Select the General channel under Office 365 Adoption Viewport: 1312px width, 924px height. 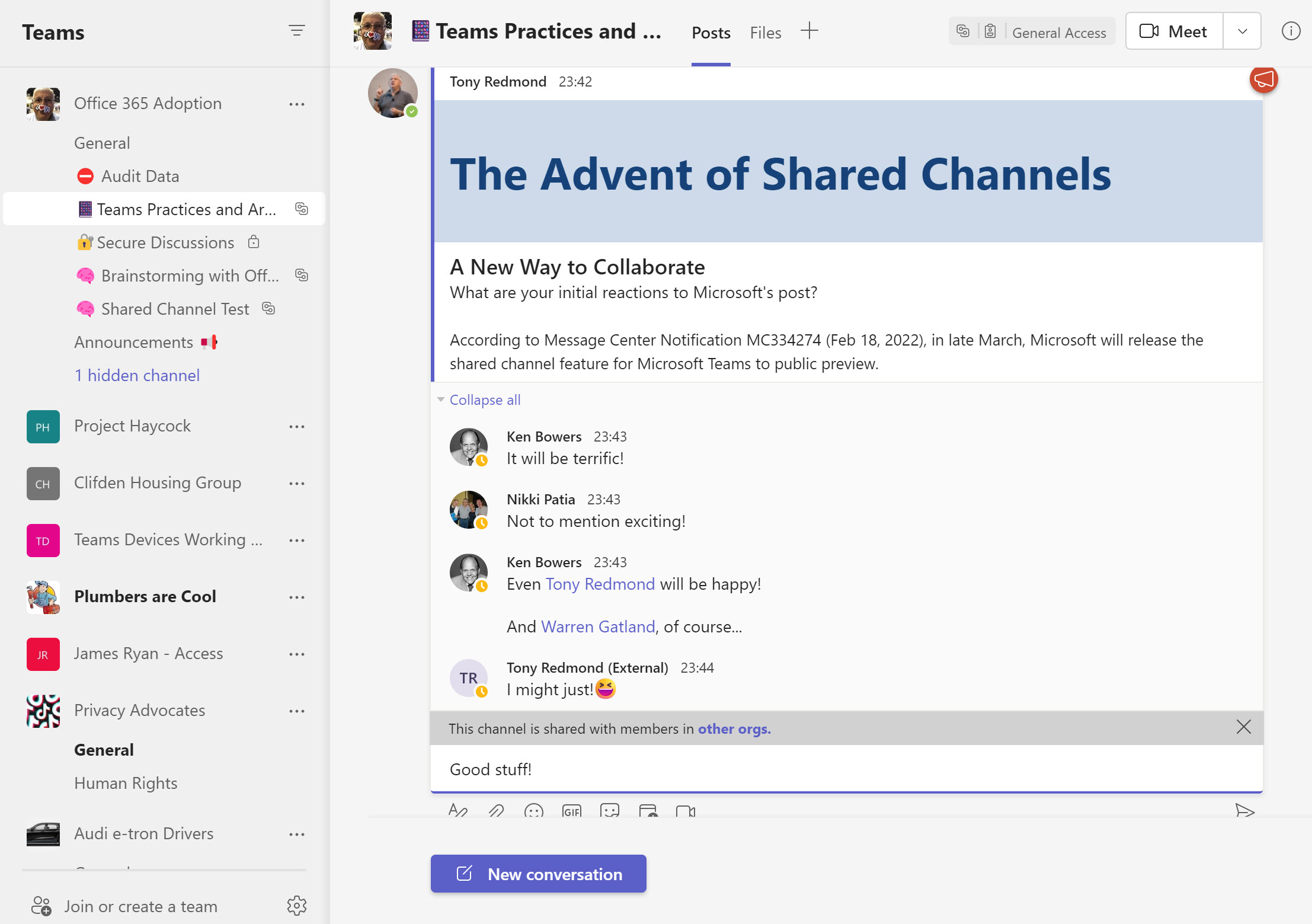[x=102, y=143]
